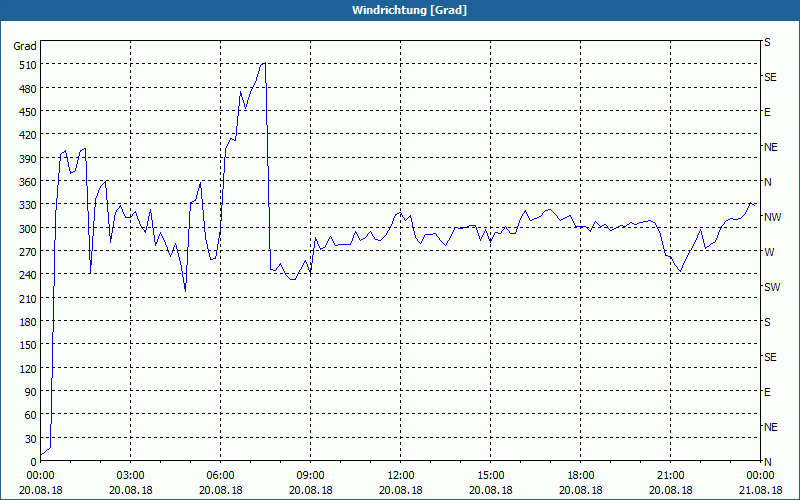Click the Windrichtung [Grad] chart title
Viewport: 800px width, 500px height.
click(409, 10)
